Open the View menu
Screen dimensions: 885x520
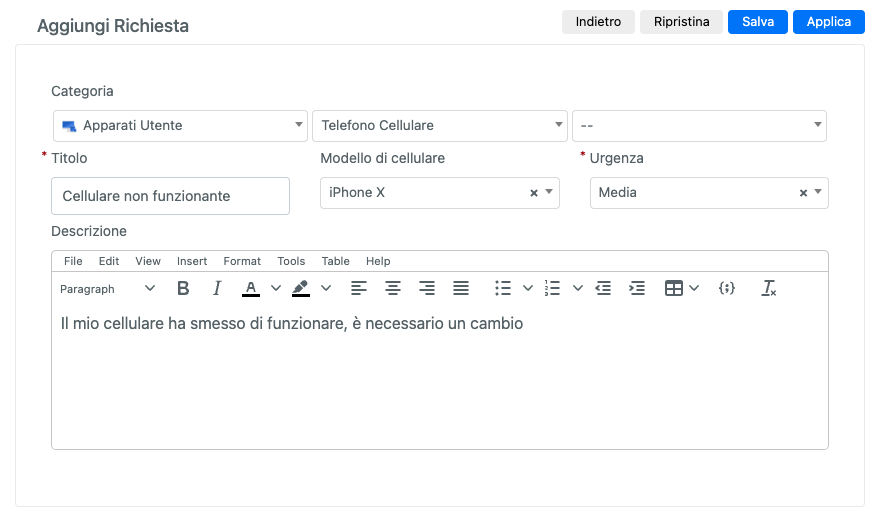[x=148, y=261]
